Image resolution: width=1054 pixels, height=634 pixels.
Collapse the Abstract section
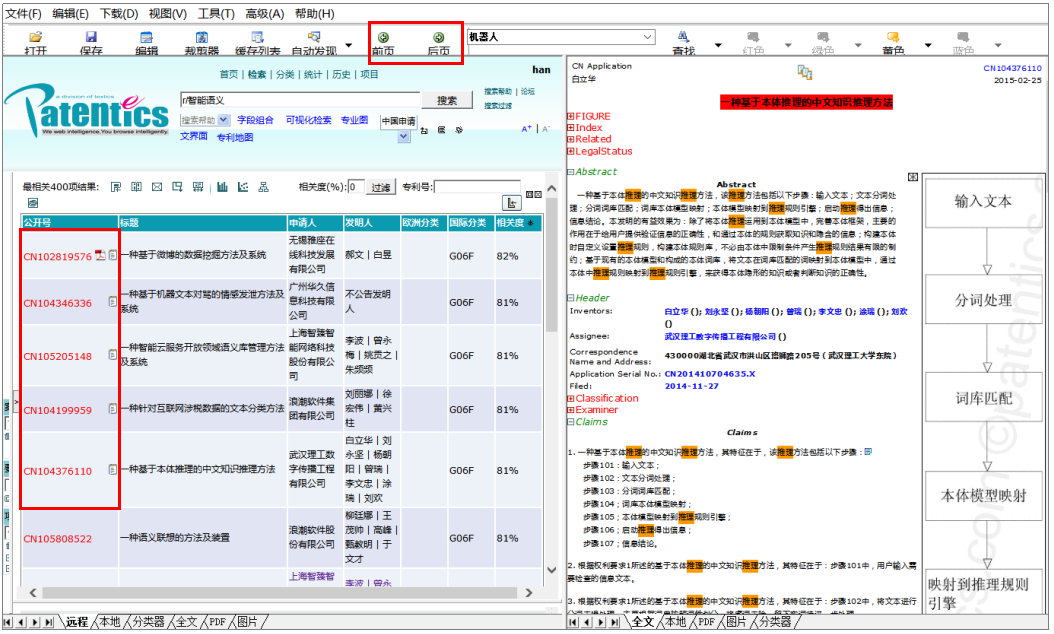tap(571, 172)
